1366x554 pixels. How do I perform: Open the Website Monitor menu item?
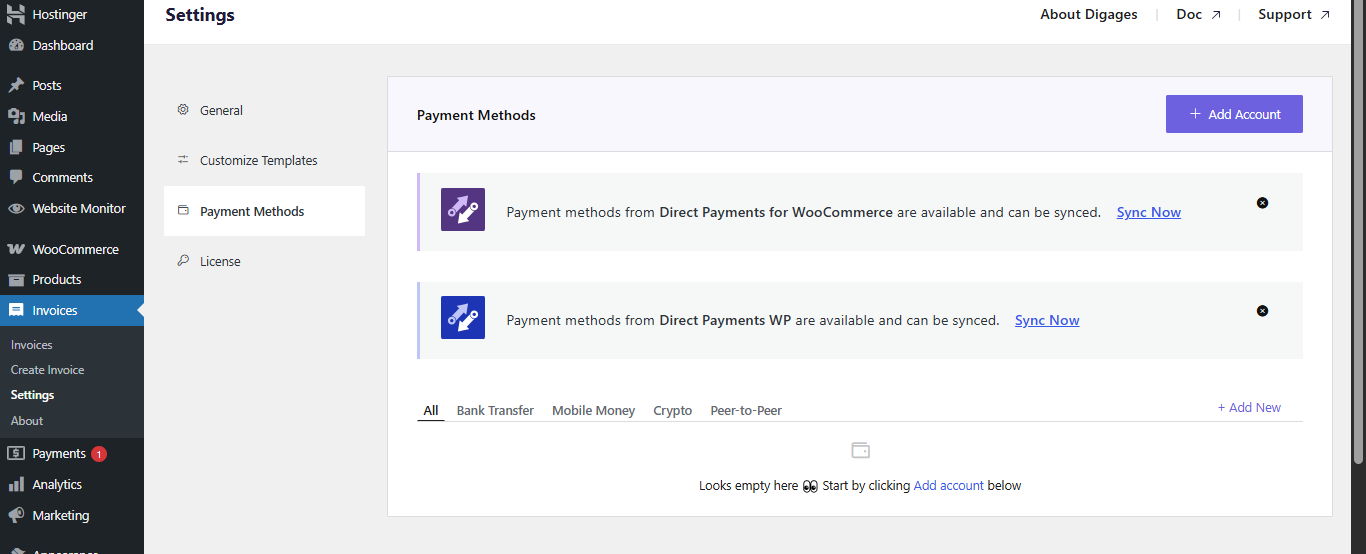[72, 208]
